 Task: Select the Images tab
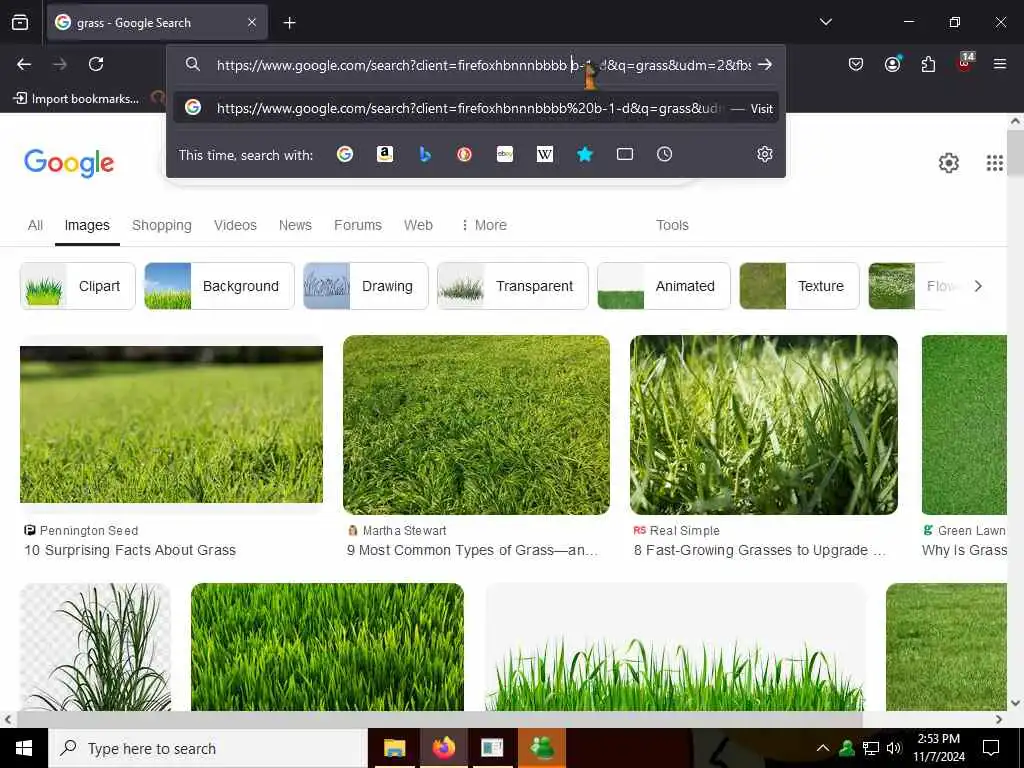(87, 225)
